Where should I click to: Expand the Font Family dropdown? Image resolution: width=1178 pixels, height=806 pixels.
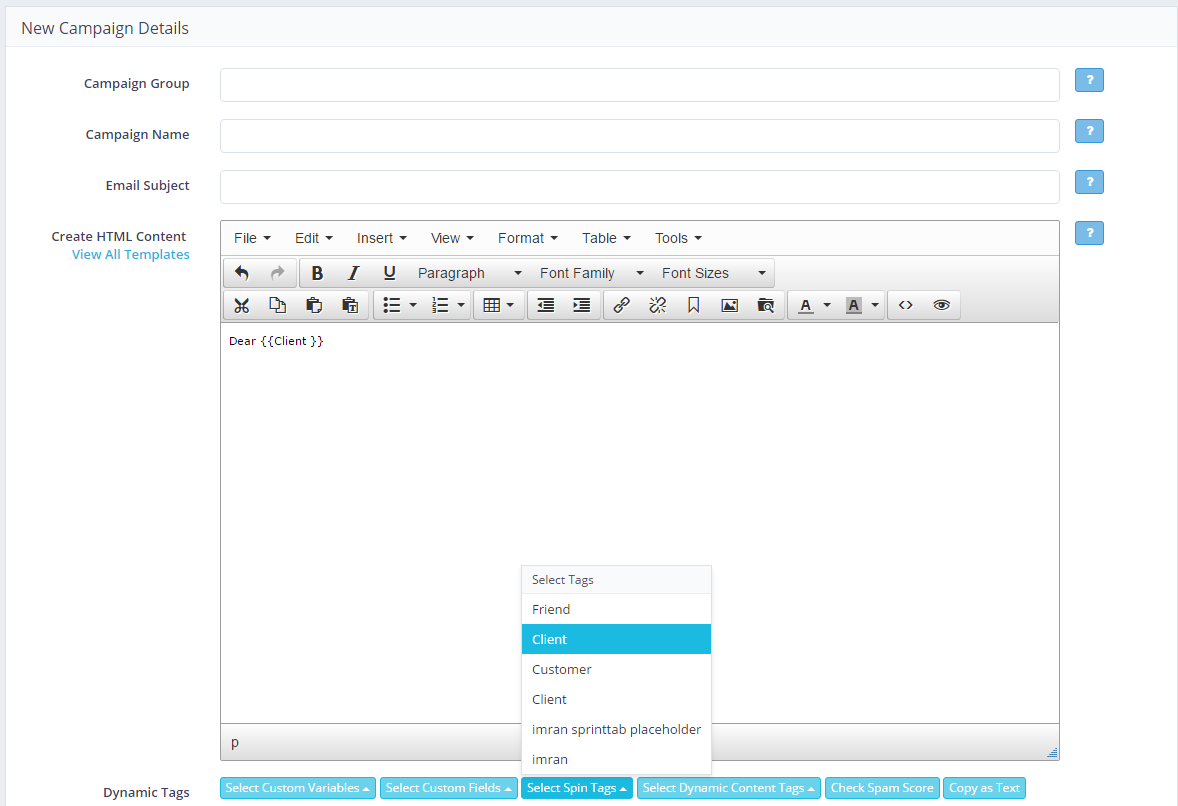[x=591, y=273]
